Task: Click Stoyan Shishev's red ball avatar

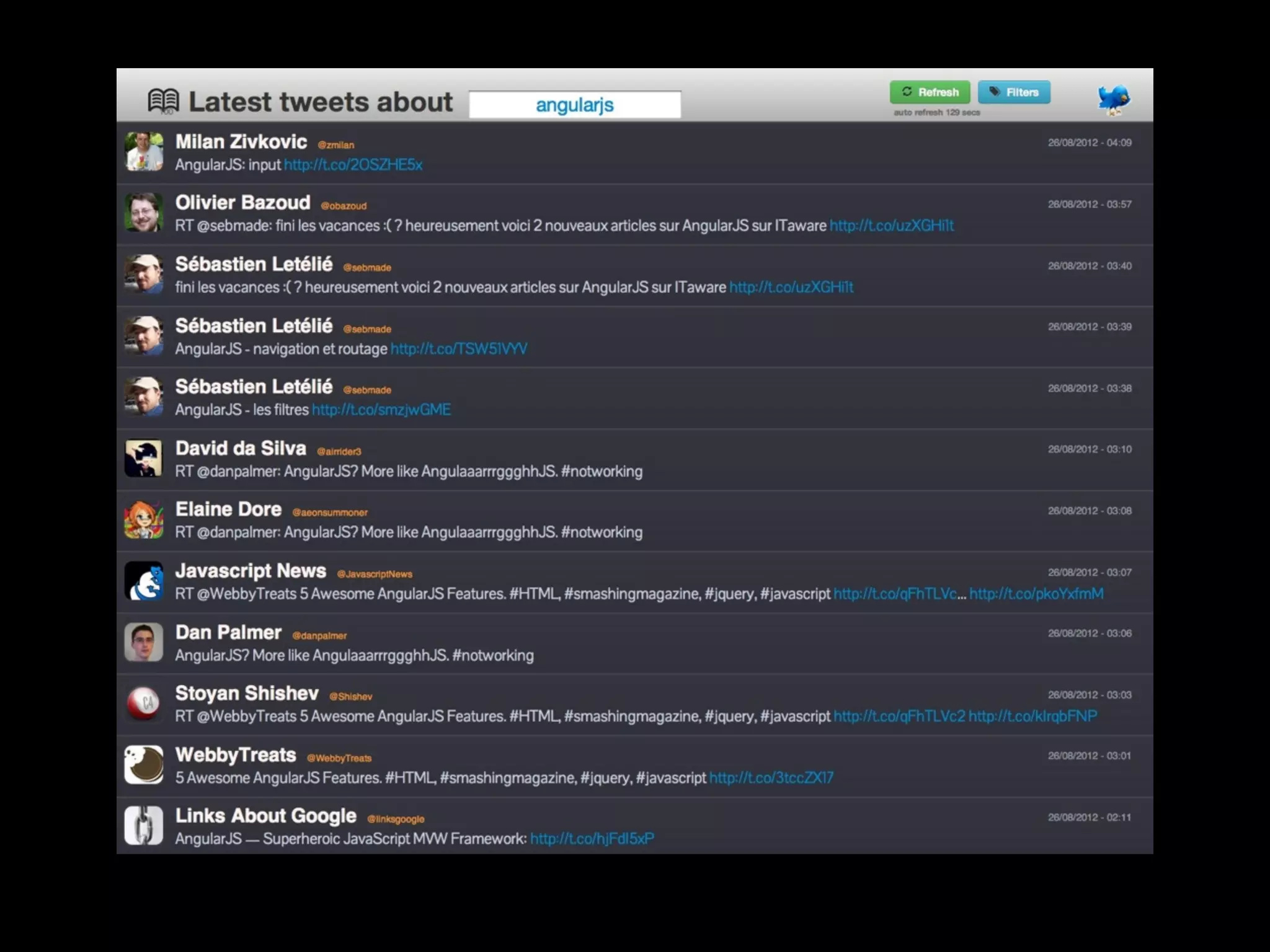Action: pos(144,703)
